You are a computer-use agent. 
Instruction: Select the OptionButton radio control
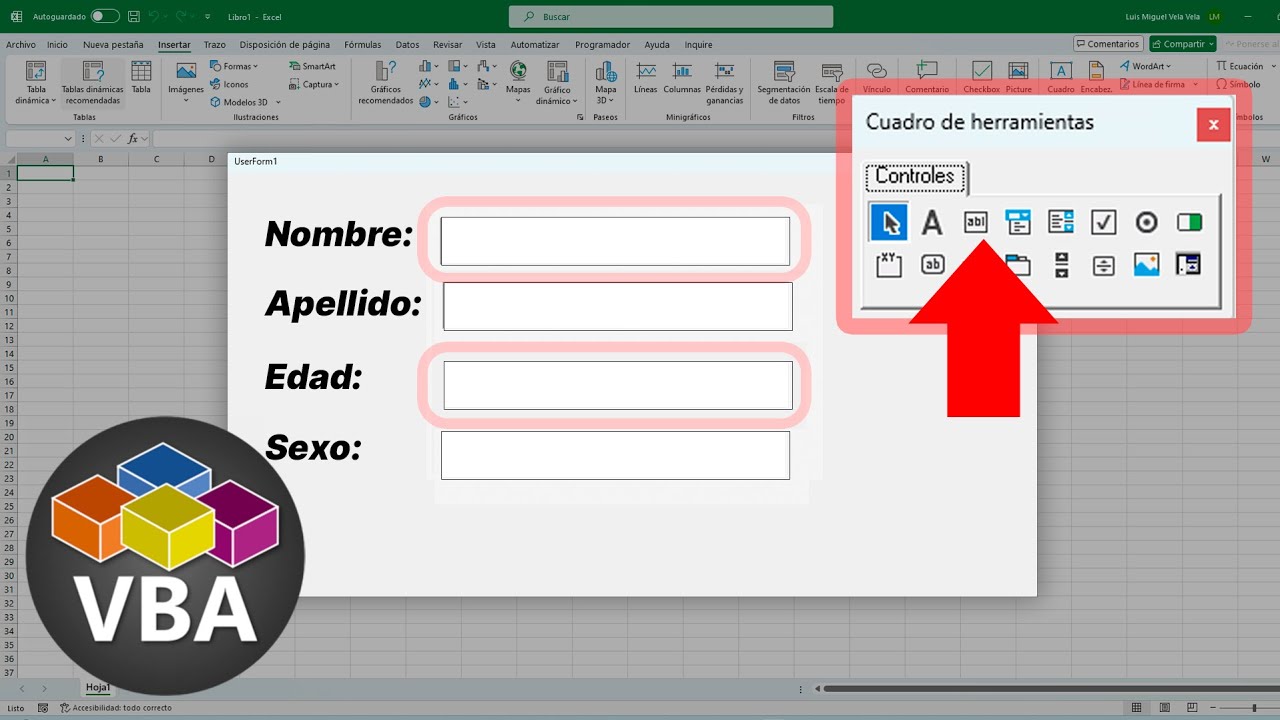pyautogui.click(x=1146, y=222)
